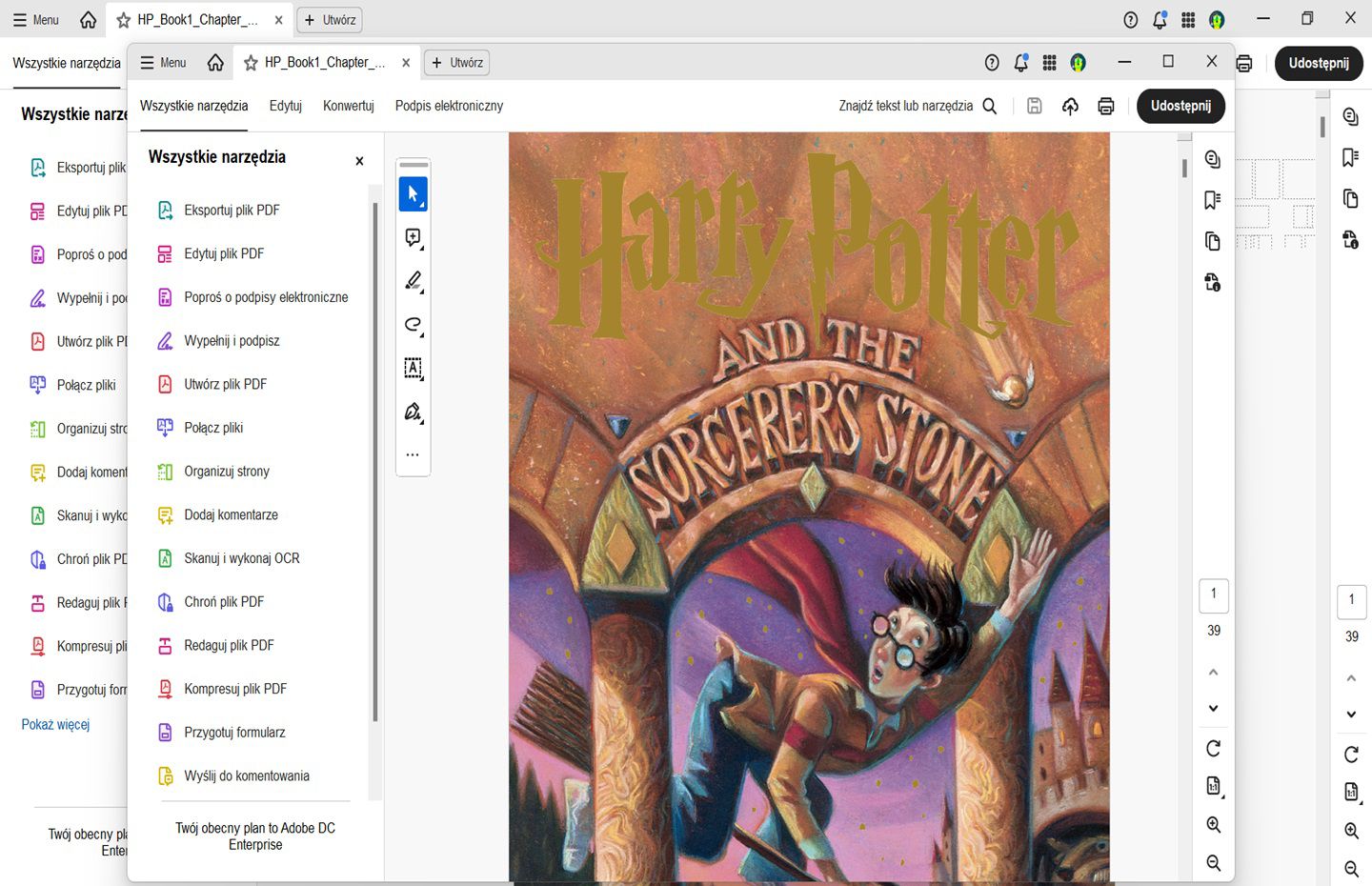Open page display options in front window

click(1214, 787)
